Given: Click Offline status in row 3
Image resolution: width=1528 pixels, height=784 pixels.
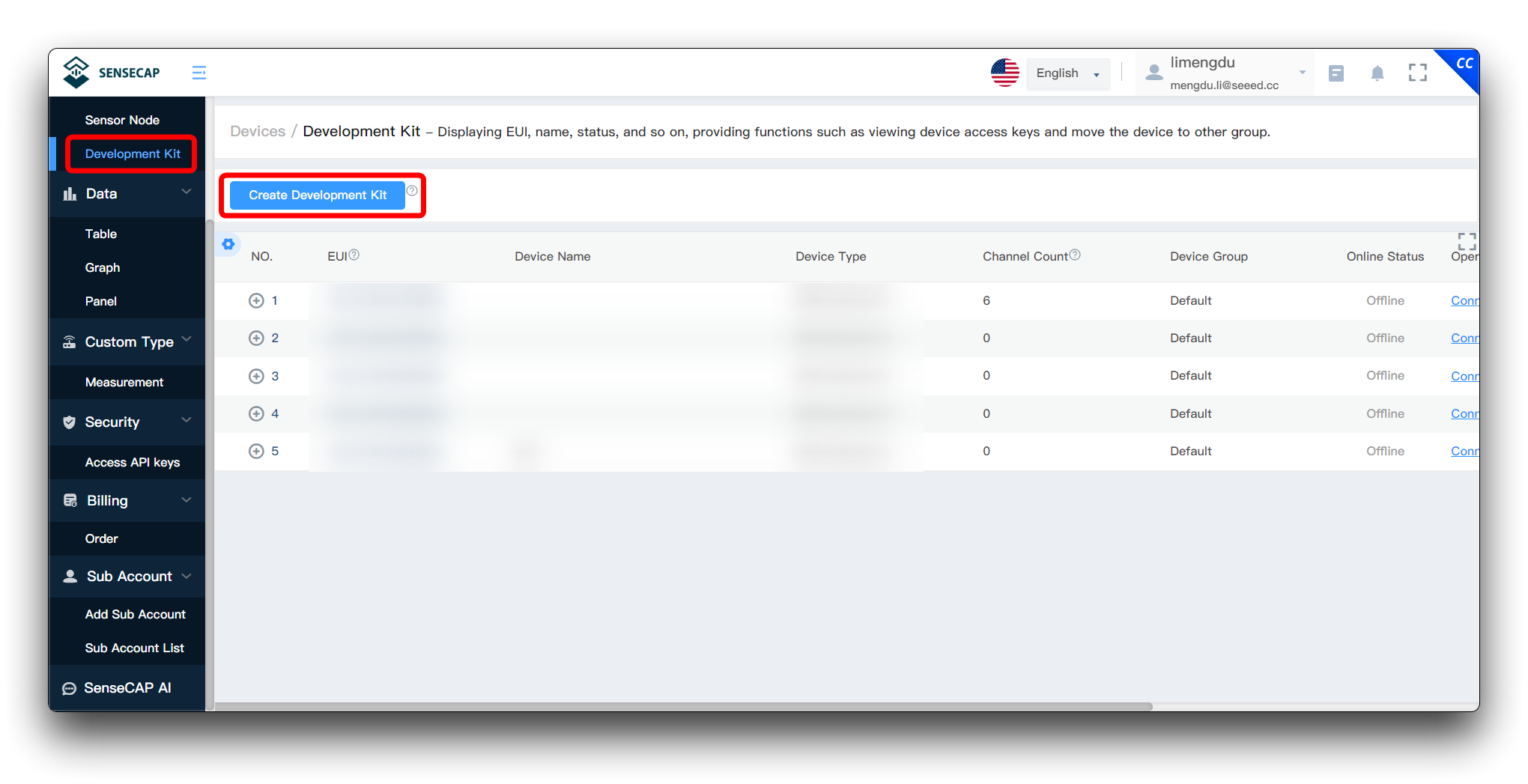Looking at the screenshot, I should pos(1385,376).
